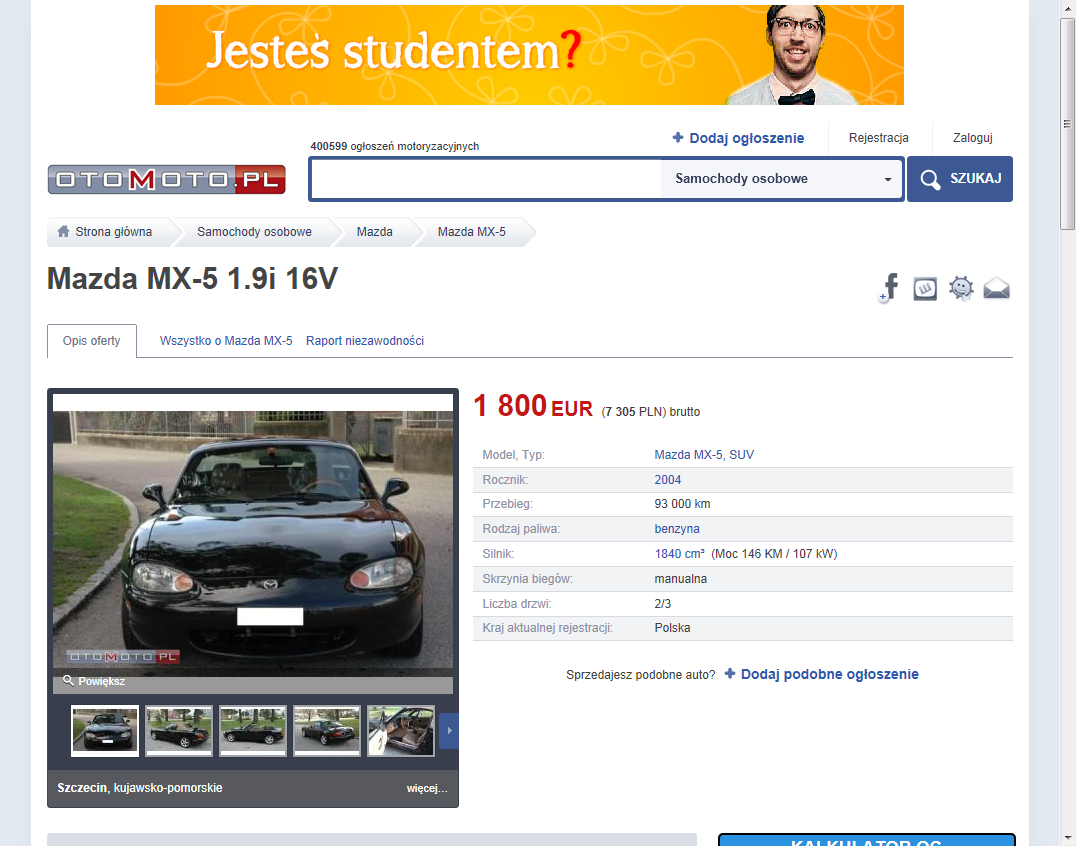This screenshot has width=1076, height=846.
Task: Click the scrollbar down arrow
Action: point(1067,838)
